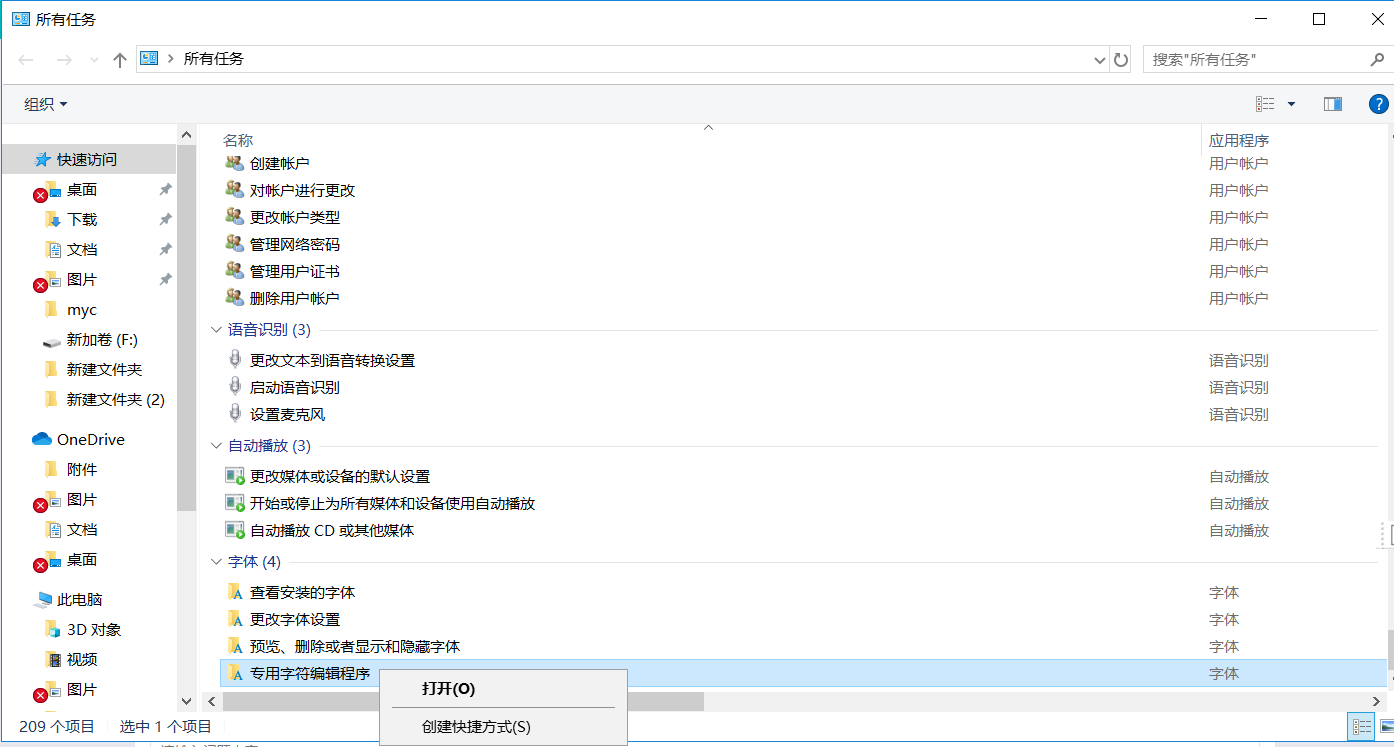Click the user icon for 更改帐户类型

point(235,217)
